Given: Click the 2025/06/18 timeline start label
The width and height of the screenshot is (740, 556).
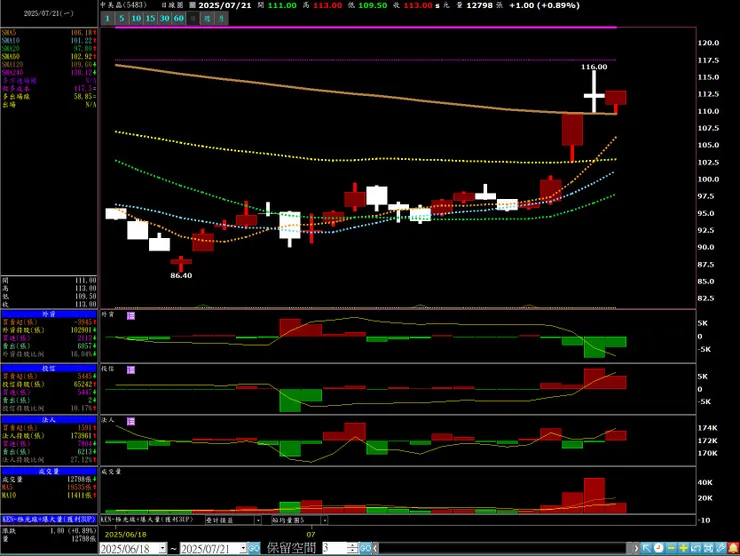Looking at the screenshot, I should (126, 535).
